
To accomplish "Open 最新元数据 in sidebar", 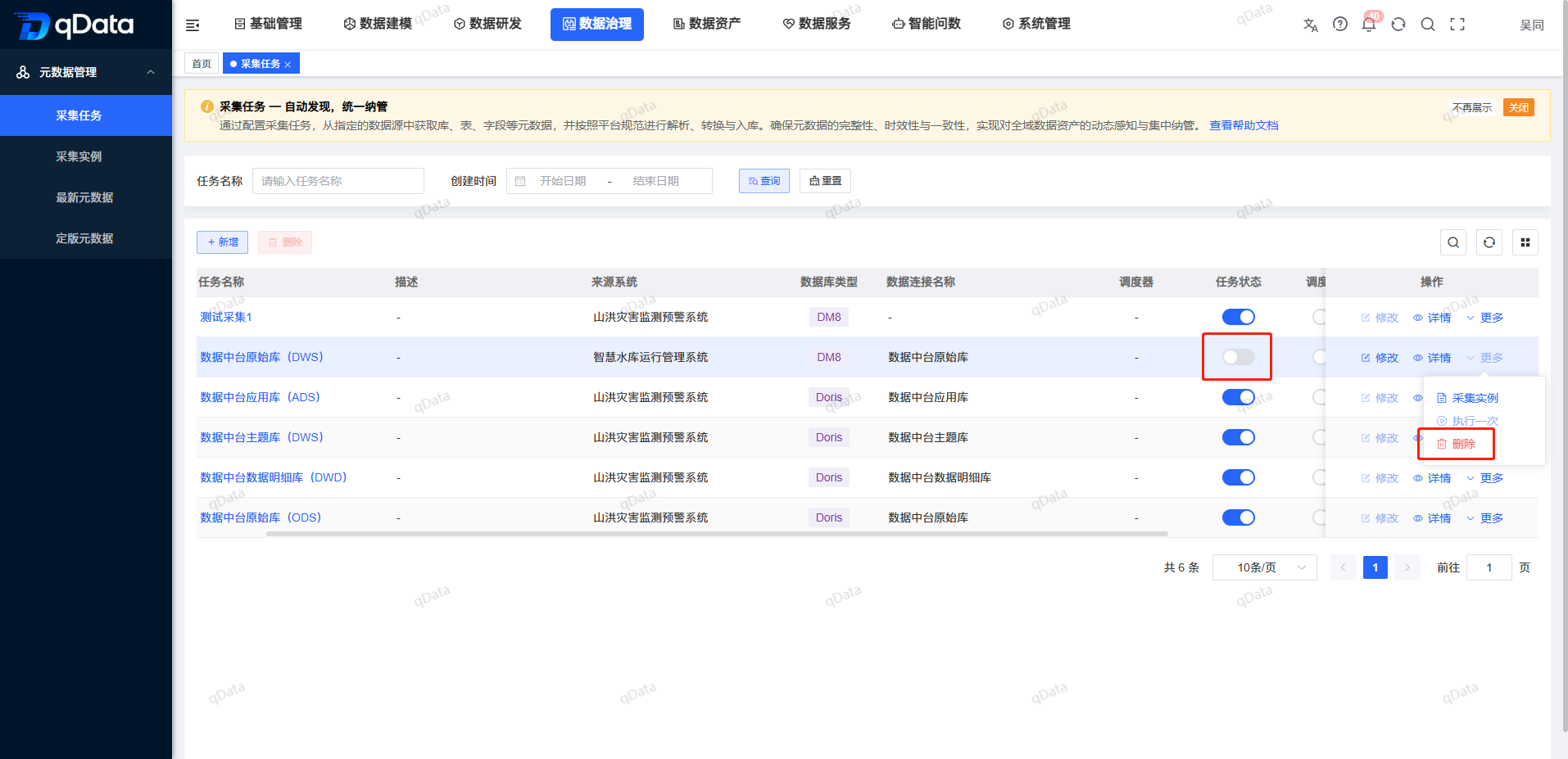I will point(86,197).
